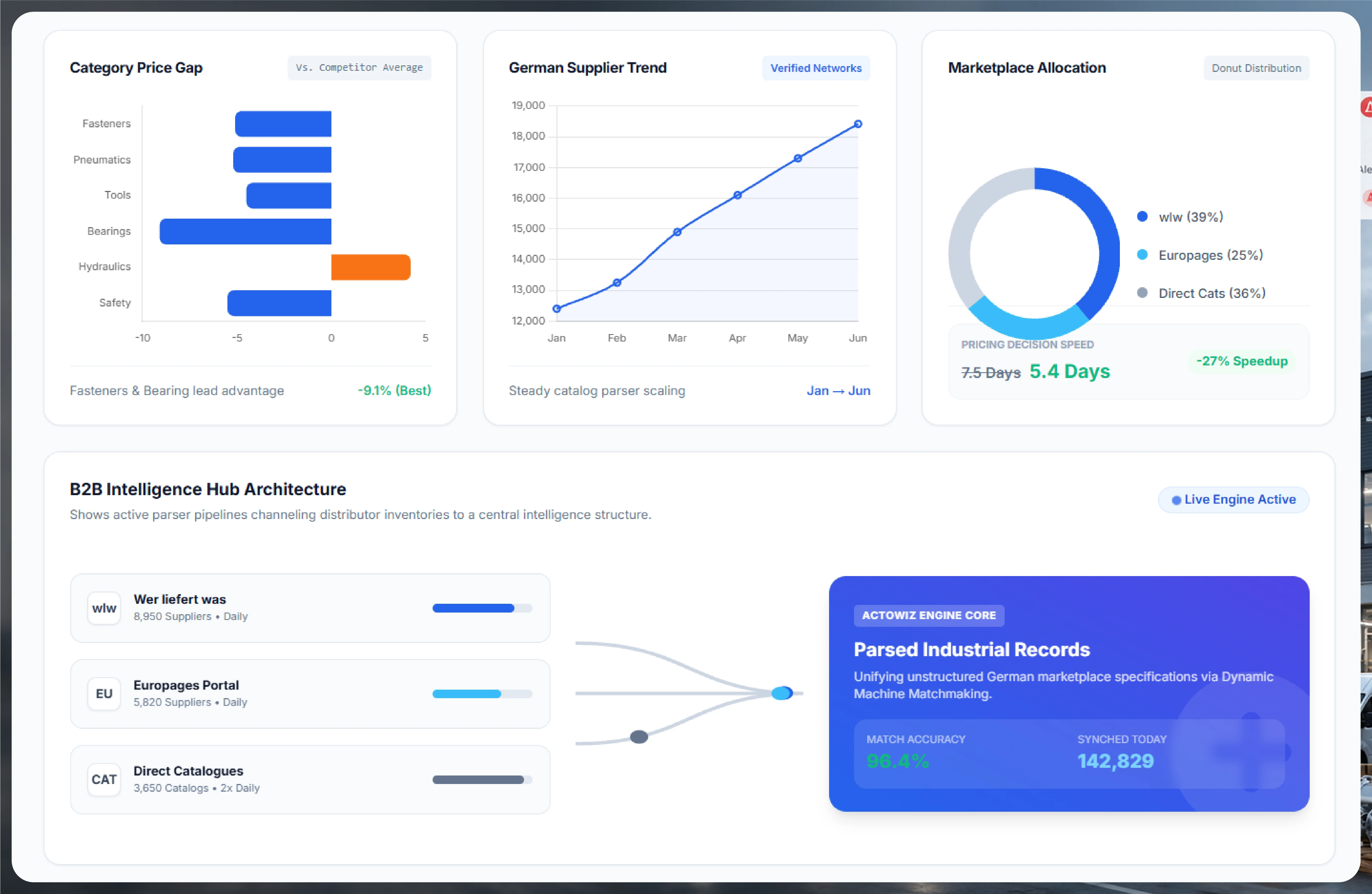Click the Jun data point on trend line
Image resolution: width=1372 pixels, height=894 pixels.
point(858,124)
